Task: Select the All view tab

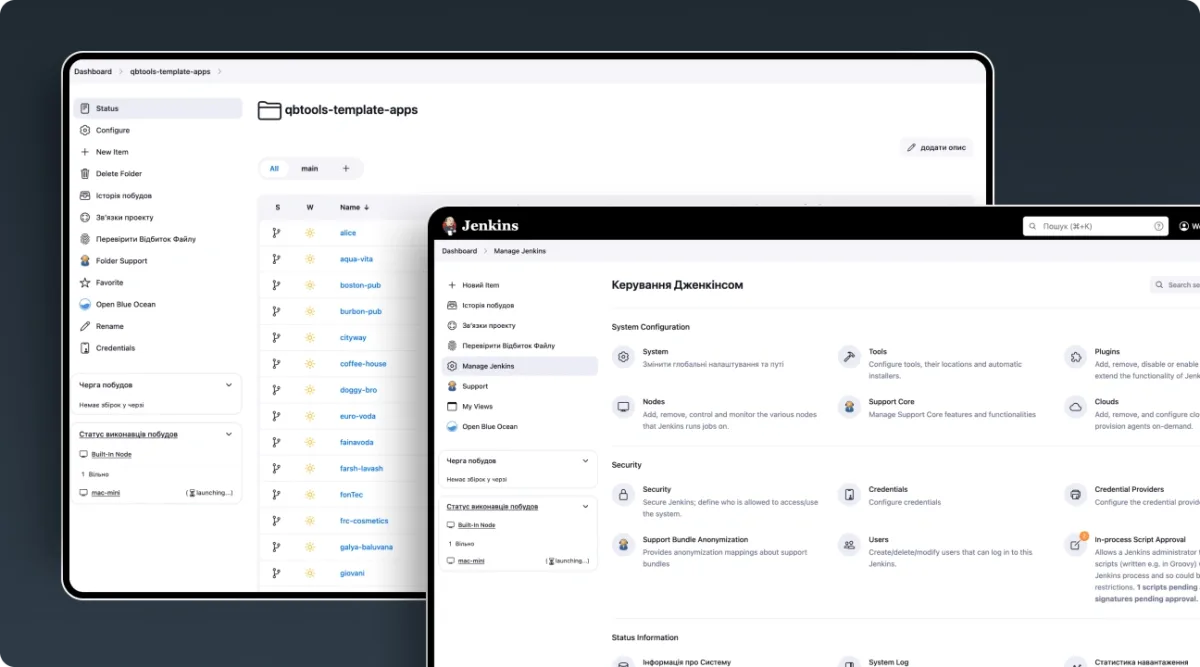Action: coord(274,169)
